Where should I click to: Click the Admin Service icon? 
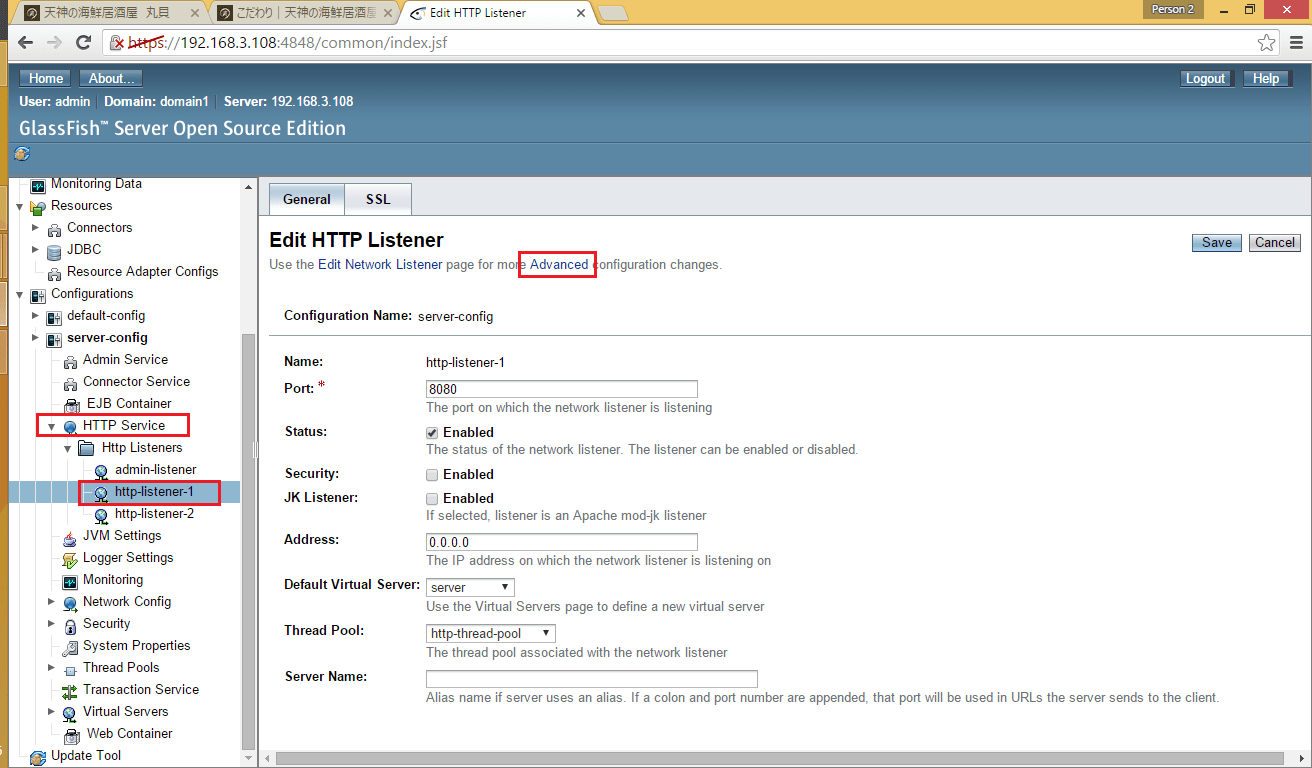(x=70, y=361)
